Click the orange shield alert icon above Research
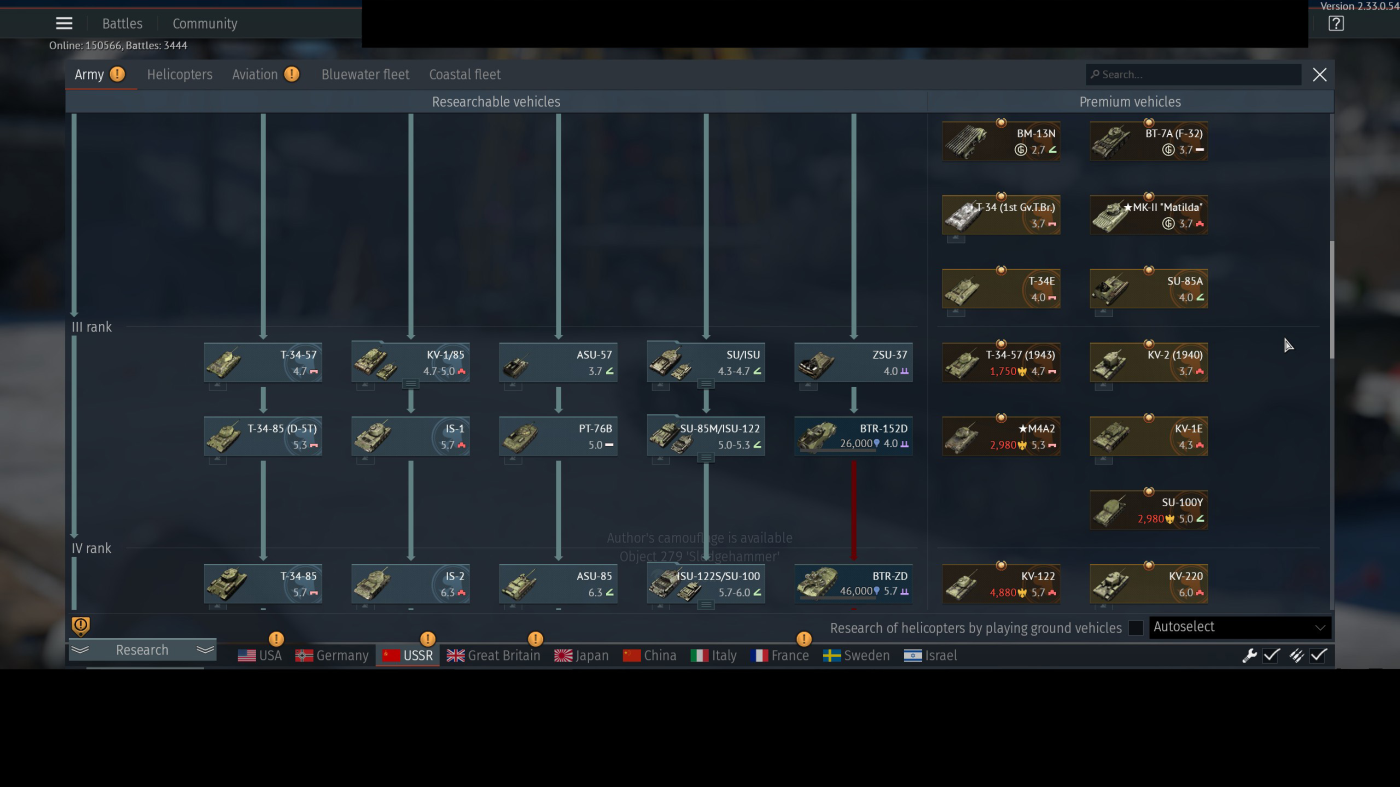The image size is (1400, 787). (x=81, y=626)
